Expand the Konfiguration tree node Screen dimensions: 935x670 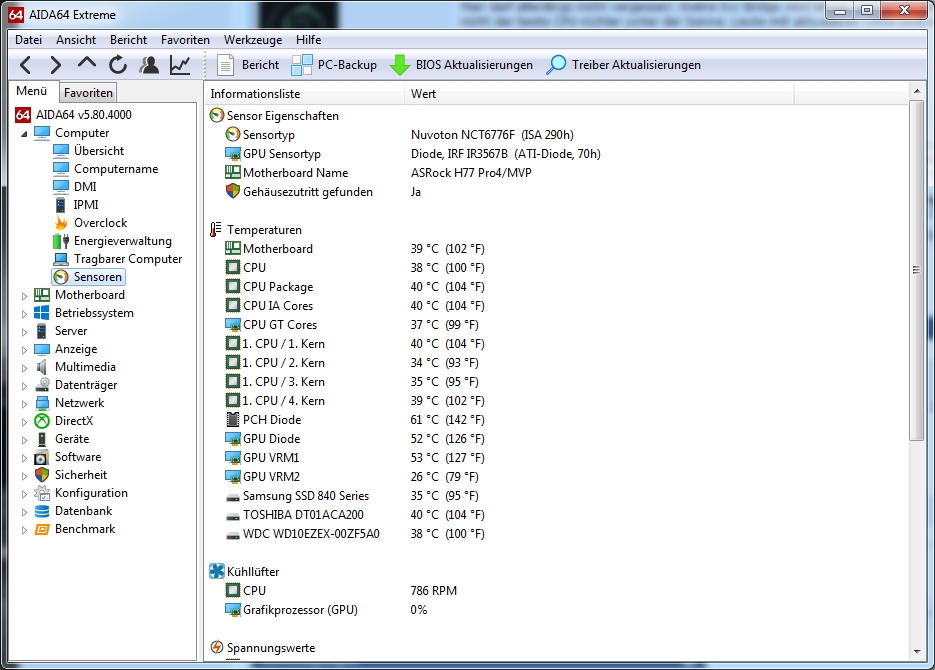point(24,494)
